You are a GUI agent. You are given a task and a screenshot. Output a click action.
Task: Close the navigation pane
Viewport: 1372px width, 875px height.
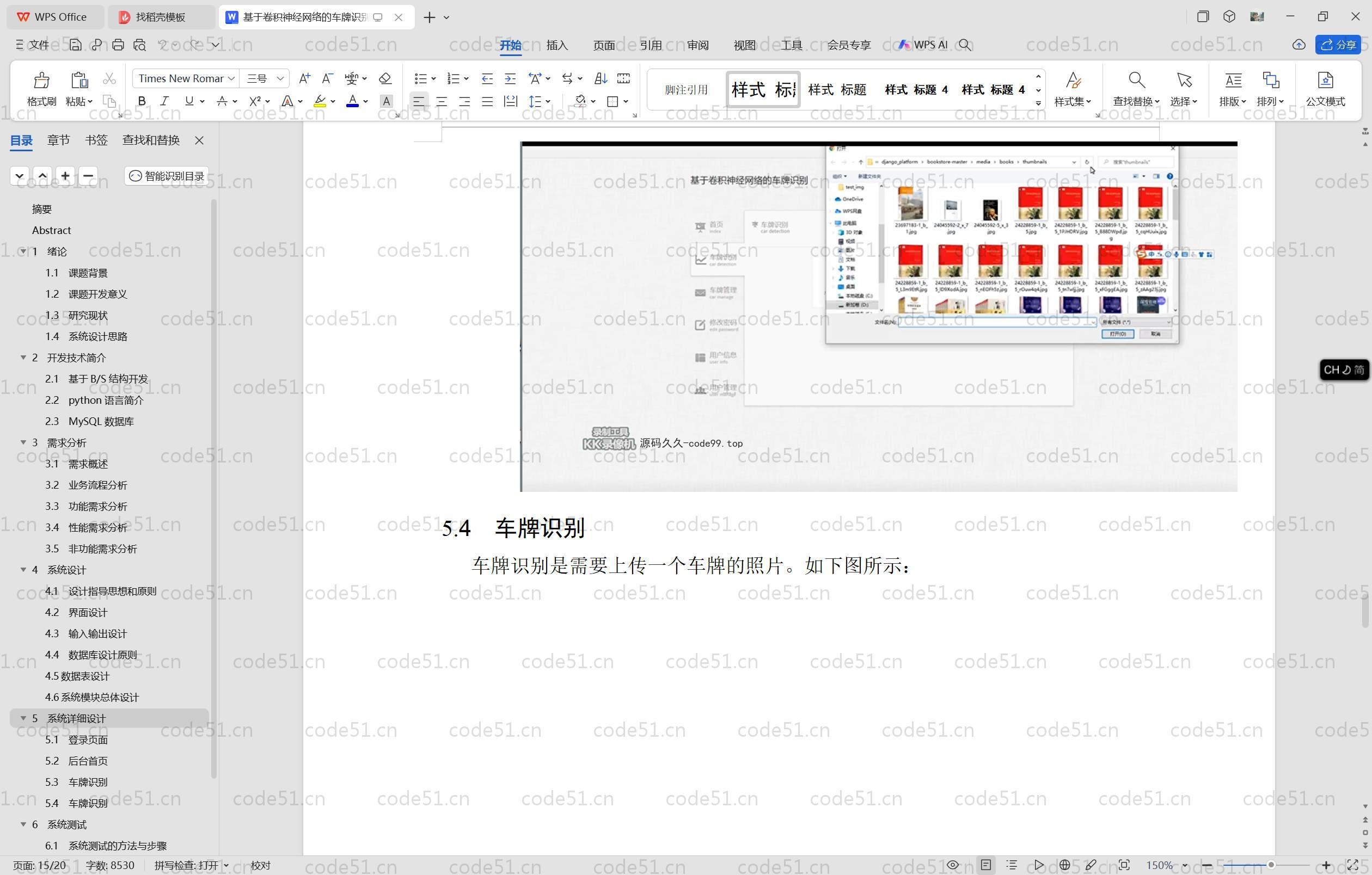click(x=199, y=140)
